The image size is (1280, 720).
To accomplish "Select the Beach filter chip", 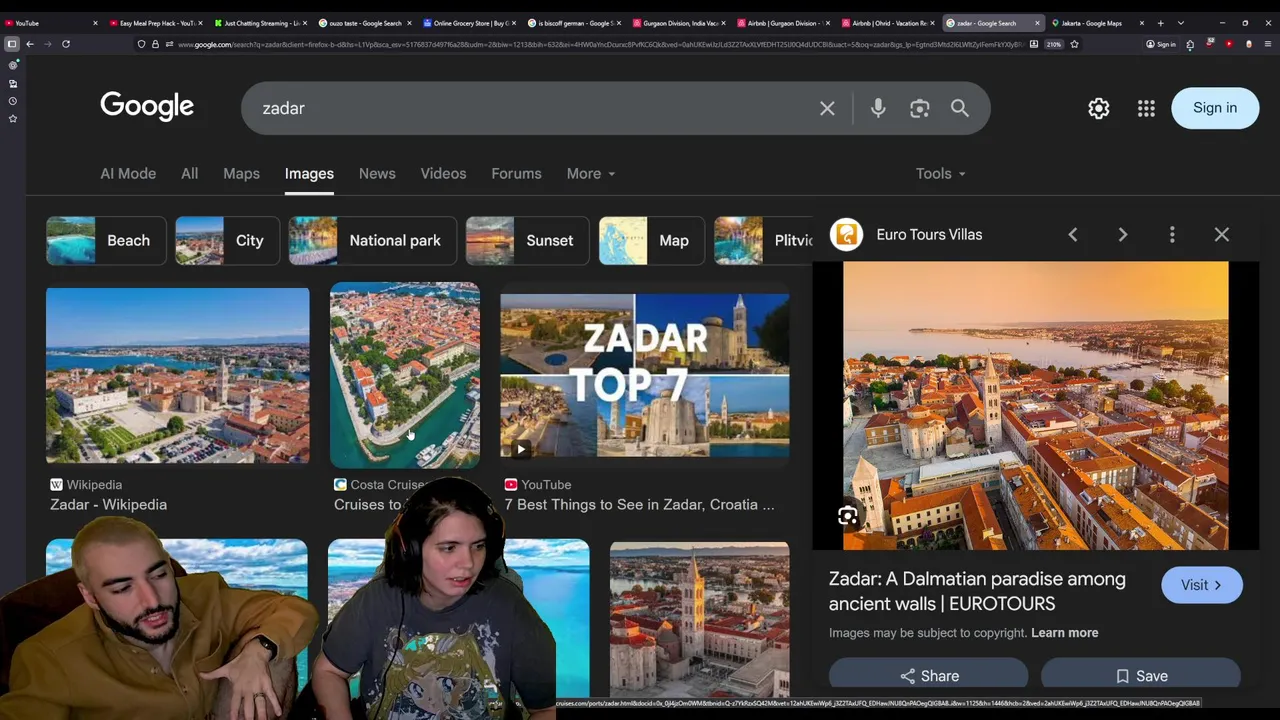I will point(106,241).
